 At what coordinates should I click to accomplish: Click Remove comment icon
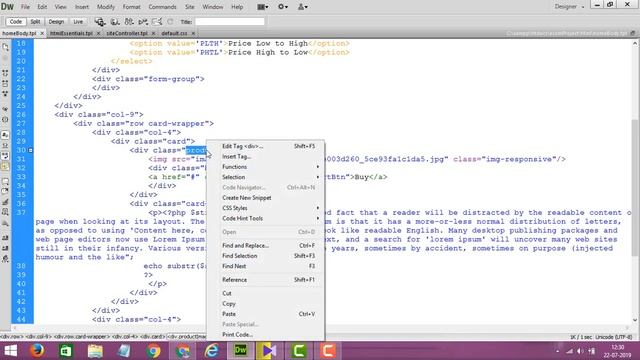click(5, 191)
